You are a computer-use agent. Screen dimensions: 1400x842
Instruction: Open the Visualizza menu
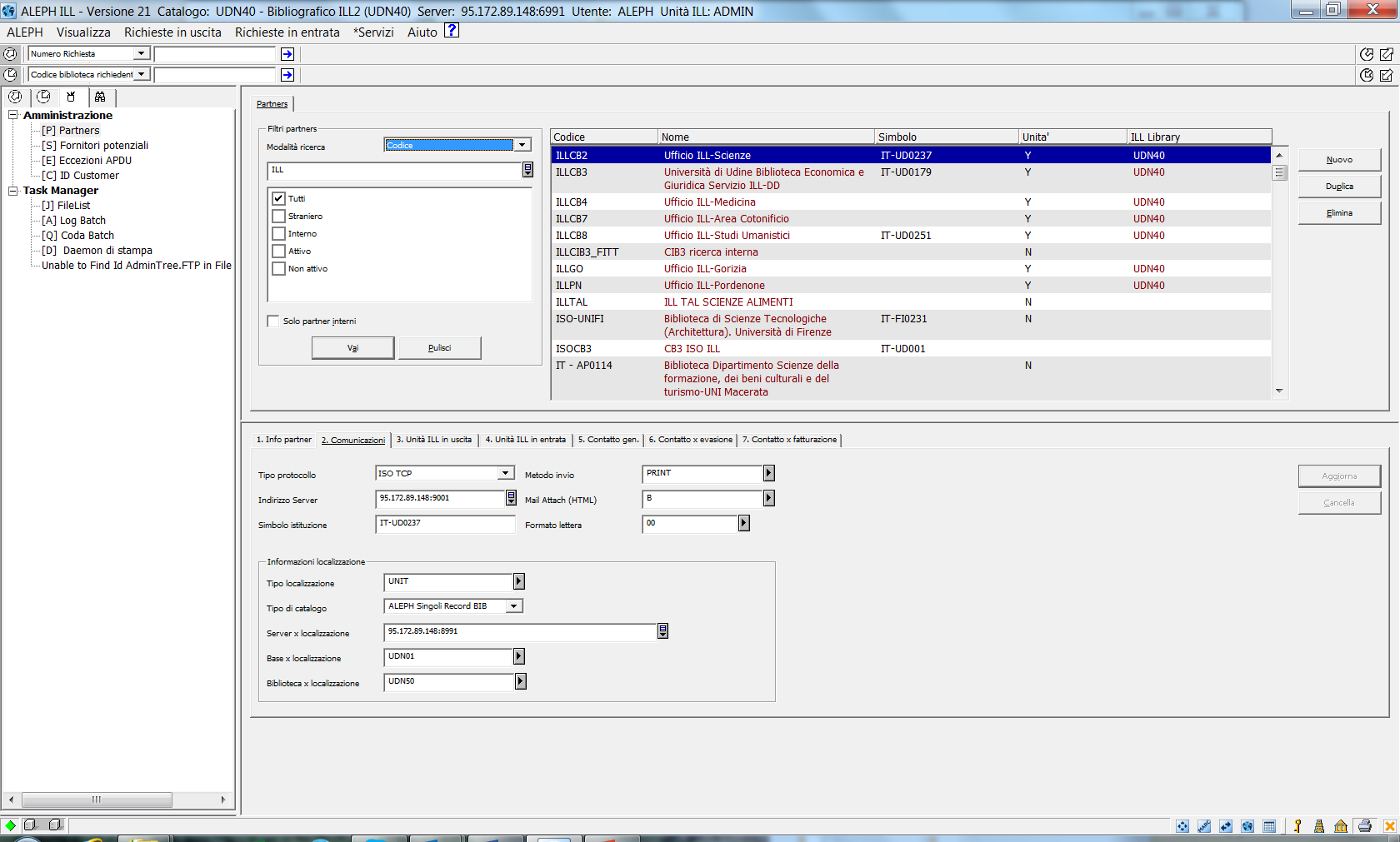click(83, 32)
